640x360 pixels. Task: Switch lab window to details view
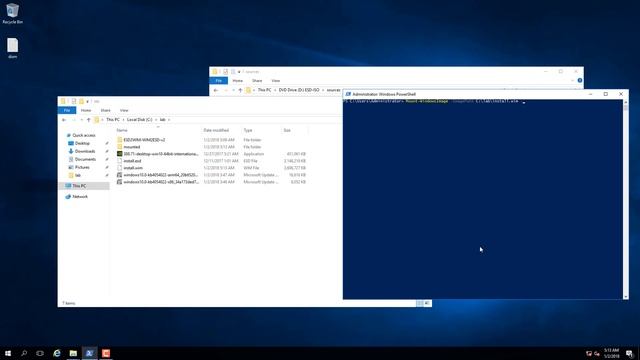tap(420, 303)
